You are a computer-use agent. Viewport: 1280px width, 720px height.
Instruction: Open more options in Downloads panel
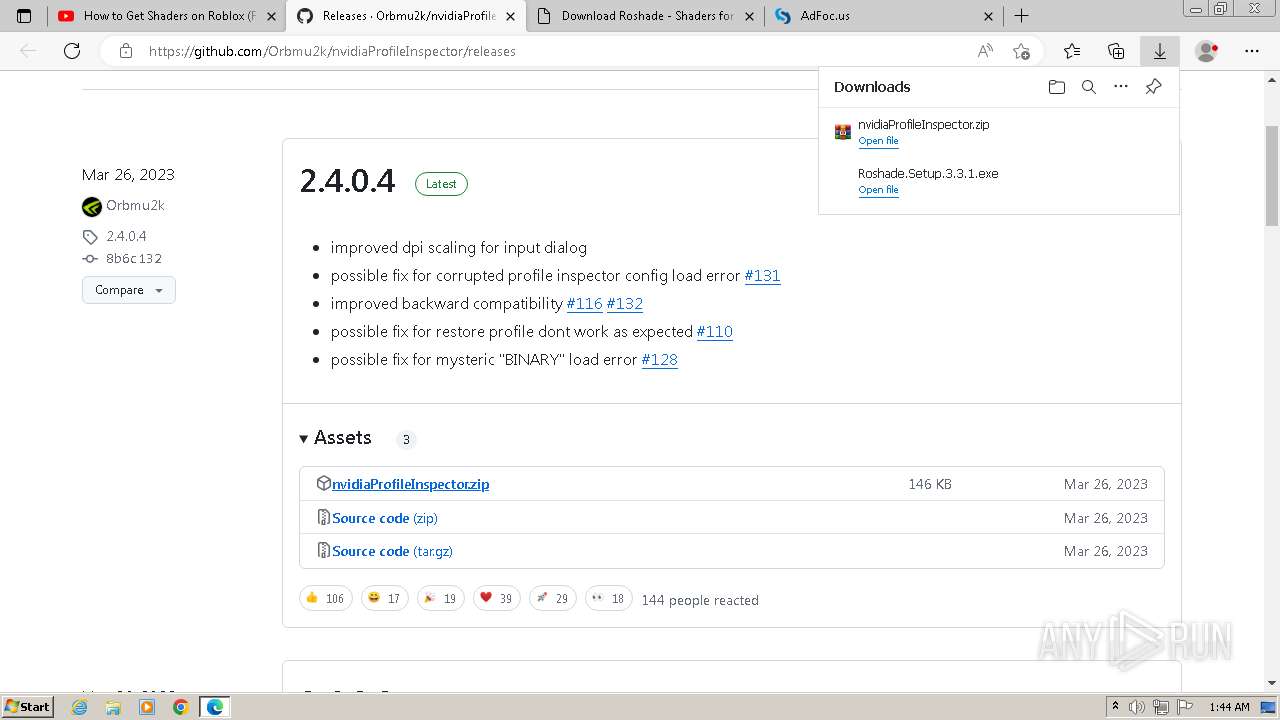click(1121, 87)
